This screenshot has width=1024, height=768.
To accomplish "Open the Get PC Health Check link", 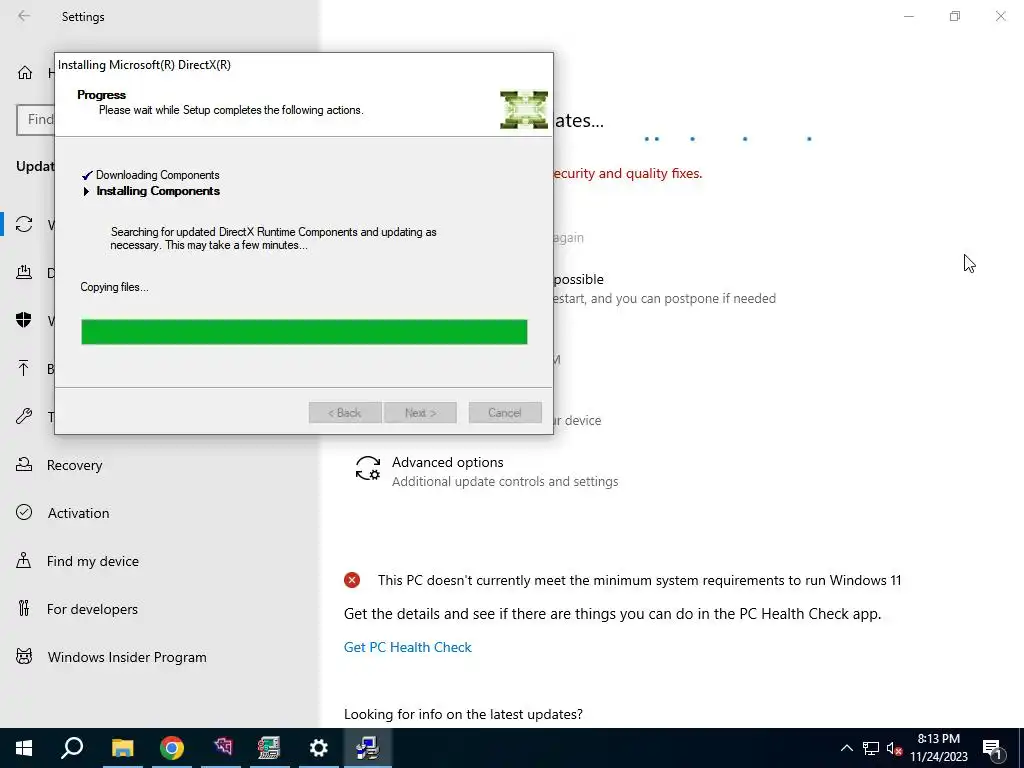I will coord(408,647).
